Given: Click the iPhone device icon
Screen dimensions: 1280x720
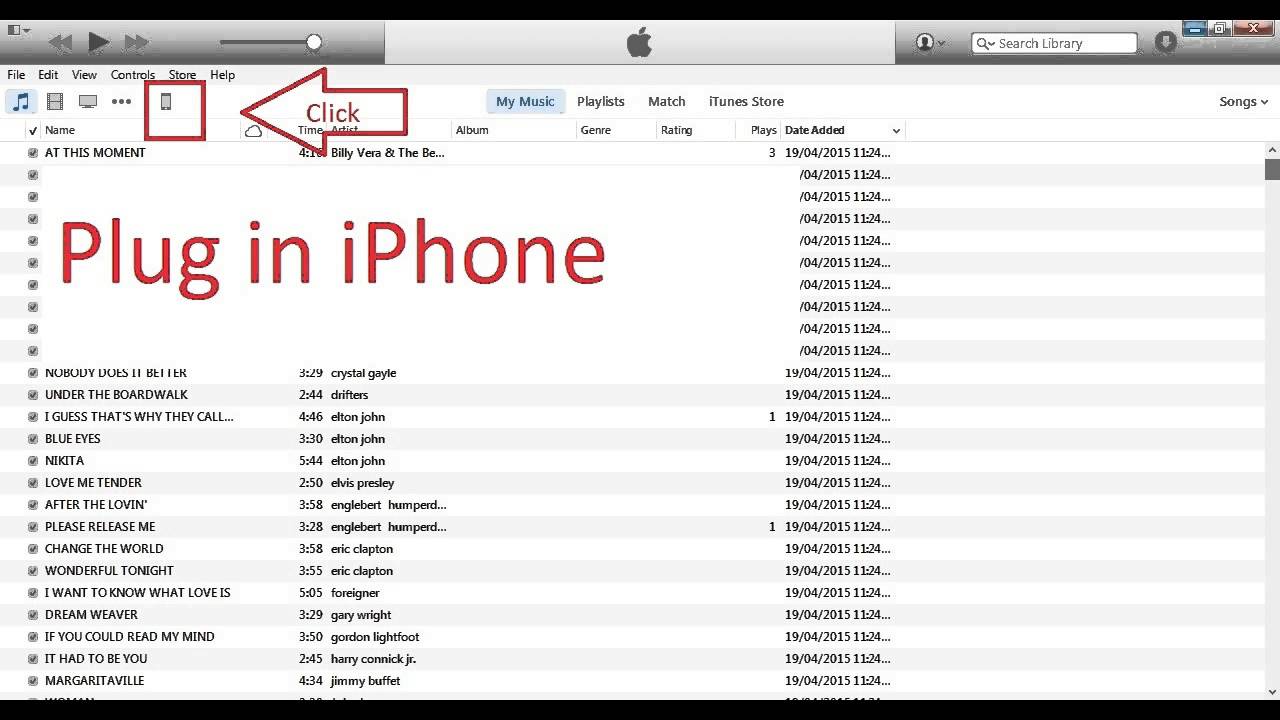Looking at the screenshot, I should 166,101.
